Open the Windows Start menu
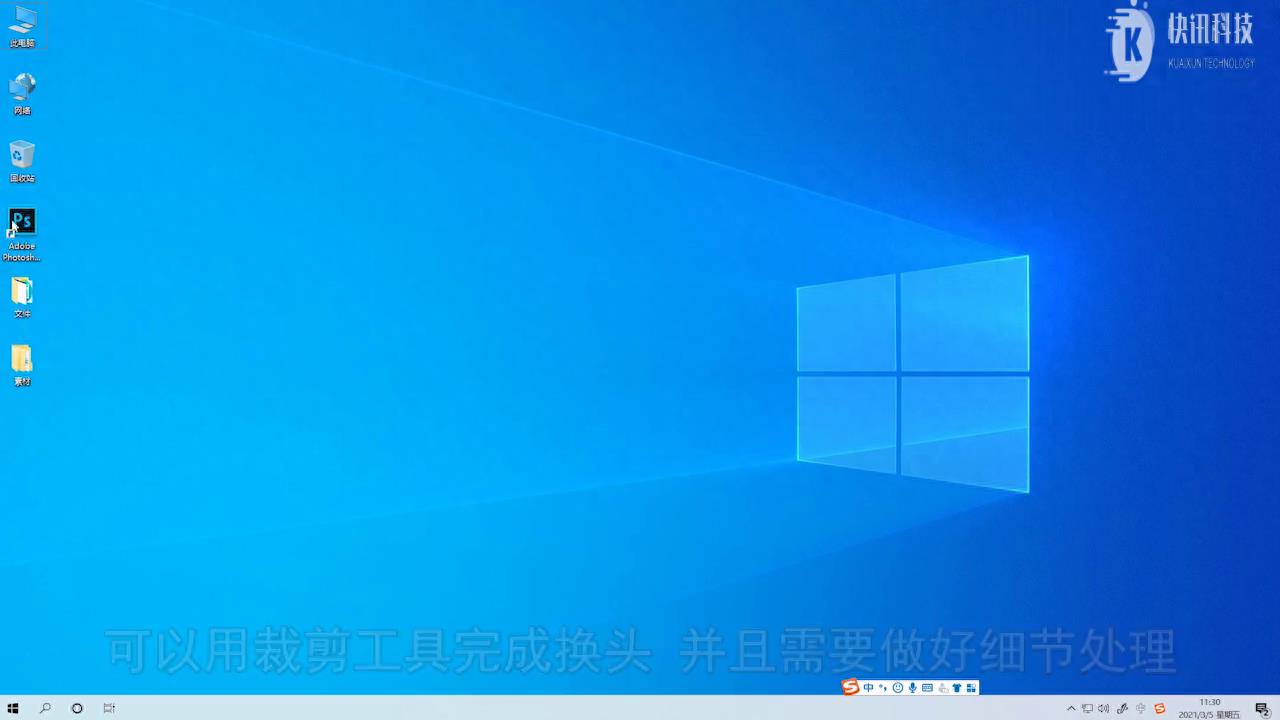This screenshot has width=1280, height=720. 13,708
